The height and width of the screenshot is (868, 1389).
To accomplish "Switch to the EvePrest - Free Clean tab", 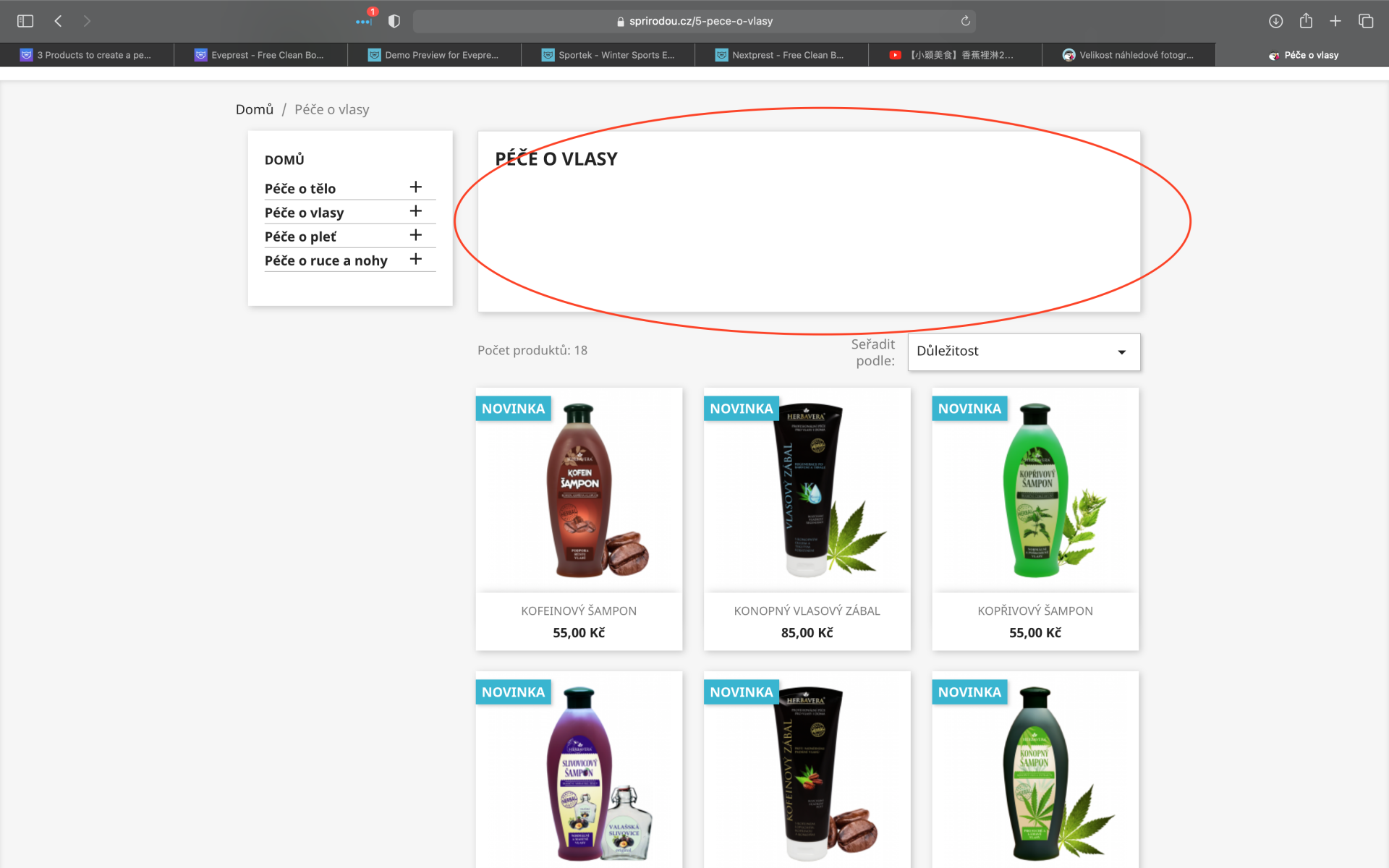I will click(260, 55).
